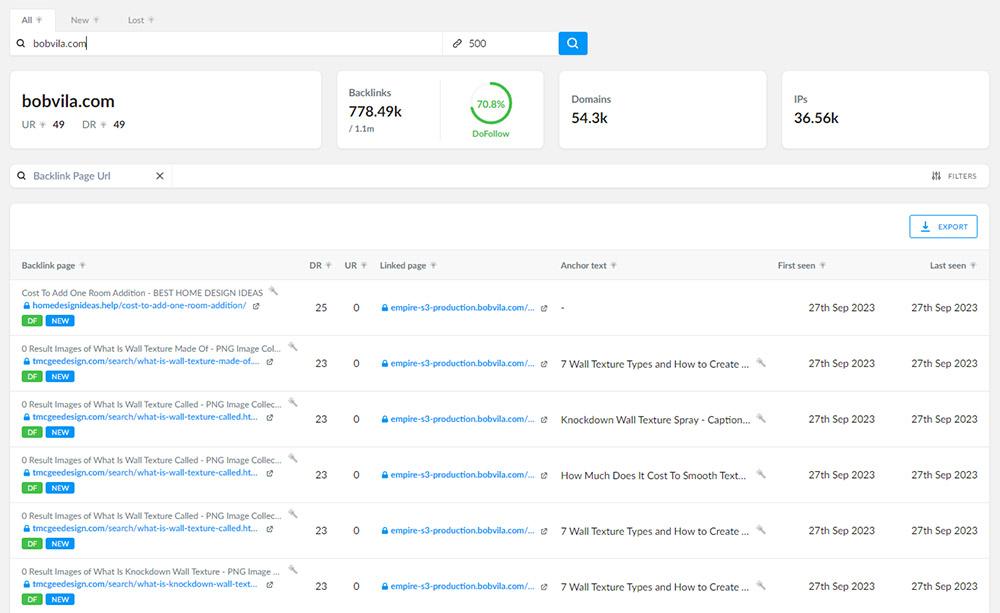Open tmcgeedesign what-is-wall-texture-made-of link

point(146,361)
